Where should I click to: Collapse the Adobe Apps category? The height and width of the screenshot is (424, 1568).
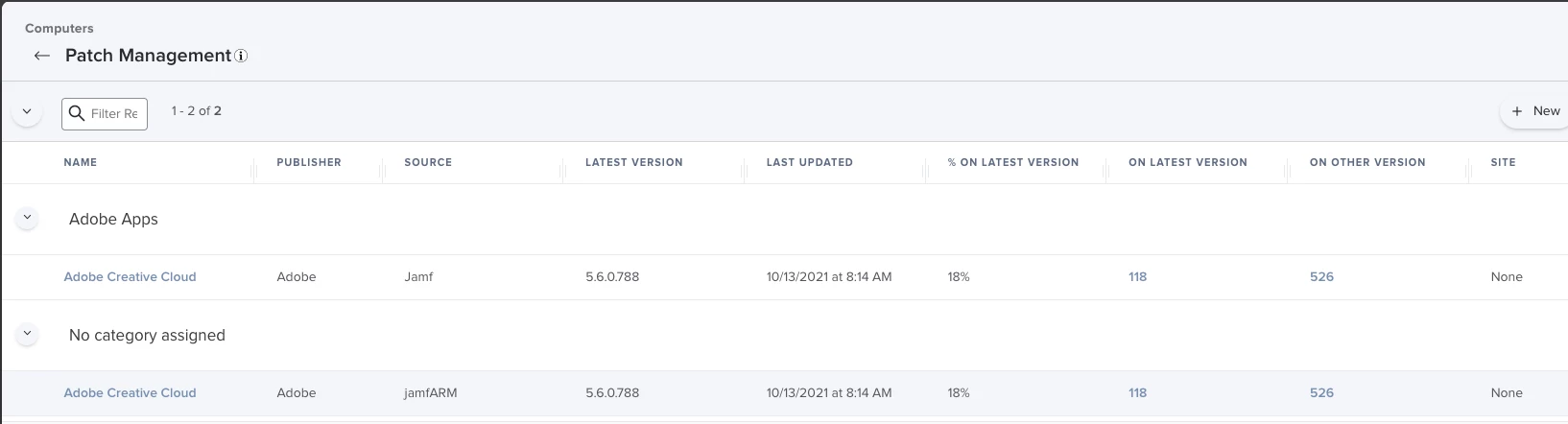pos(27,218)
